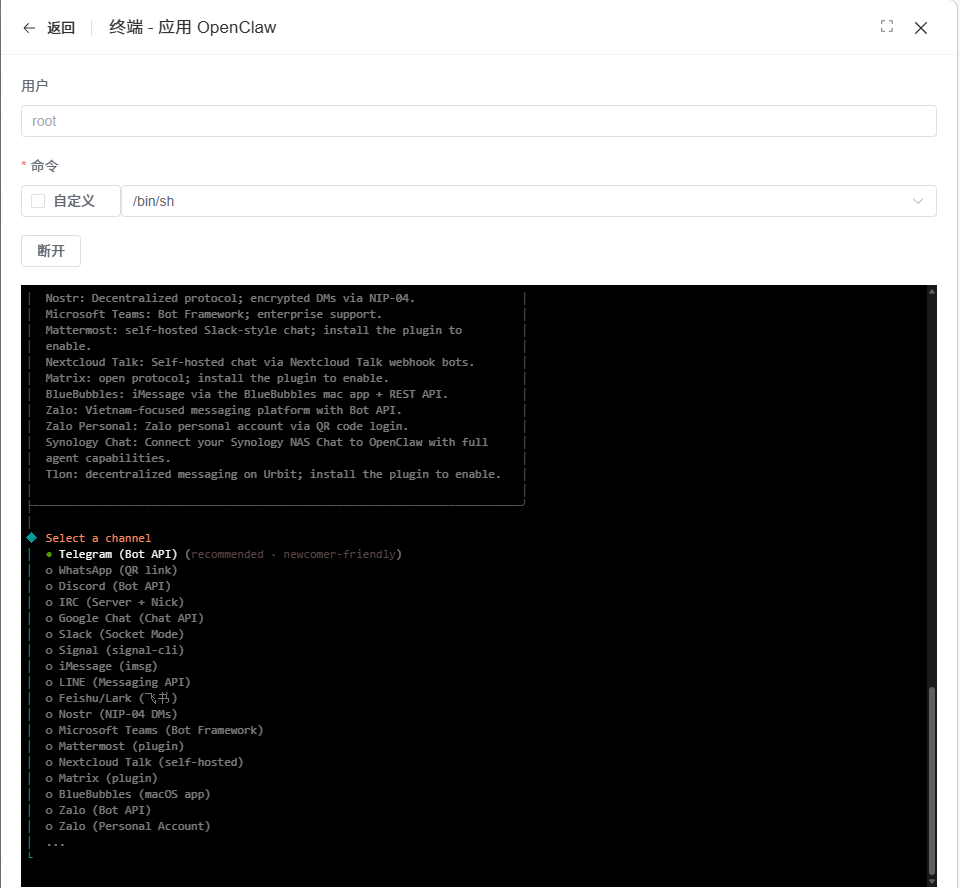Click the back arrow icon
This screenshot has width=960, height=888.
29,28
